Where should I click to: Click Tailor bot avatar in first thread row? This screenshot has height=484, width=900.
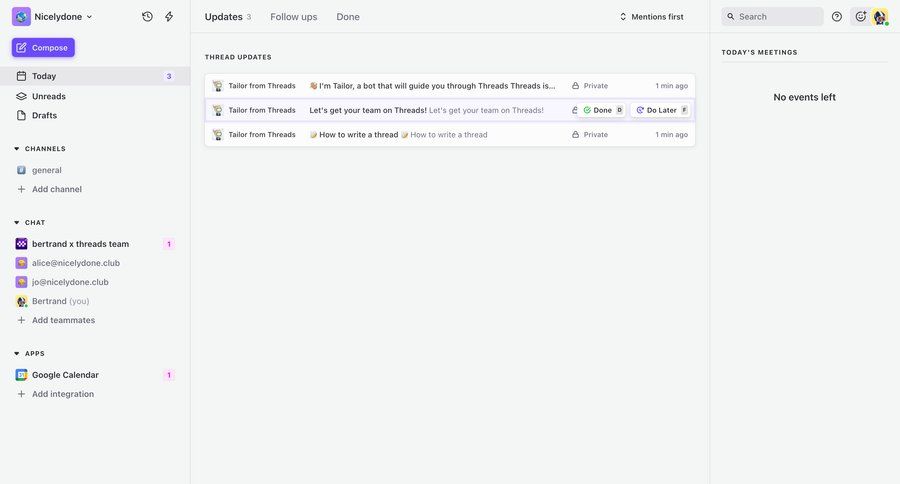click(x=218, y=86)
